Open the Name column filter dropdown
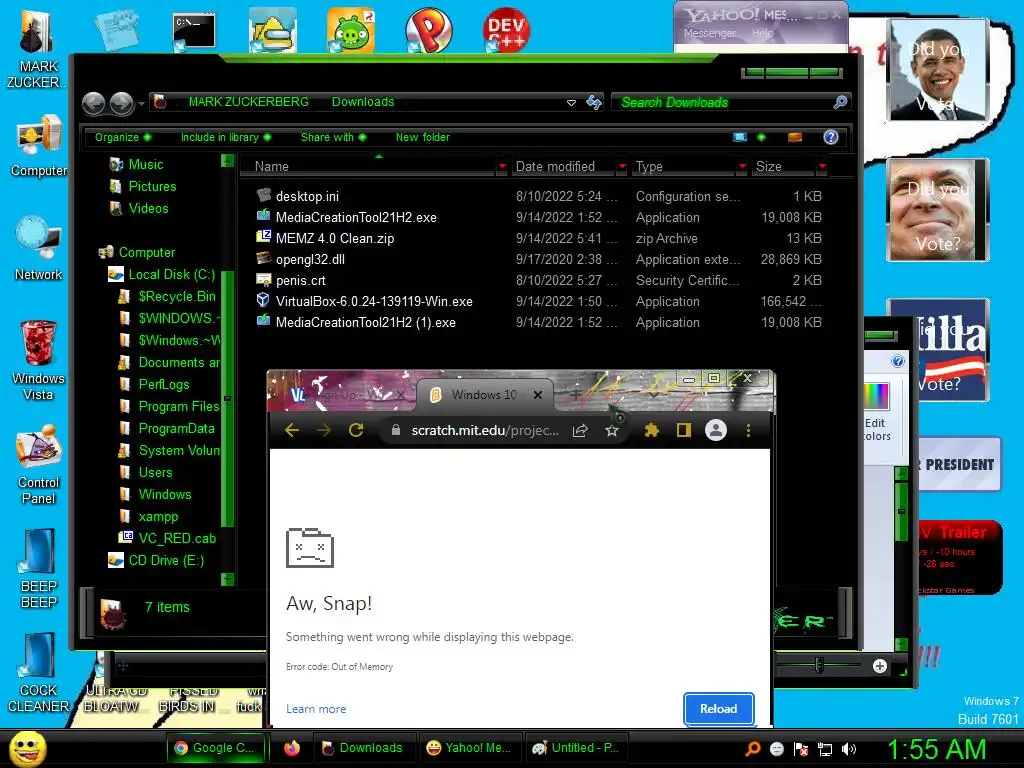This screenshot has height=768, width=1024. [x=502, y=167]
